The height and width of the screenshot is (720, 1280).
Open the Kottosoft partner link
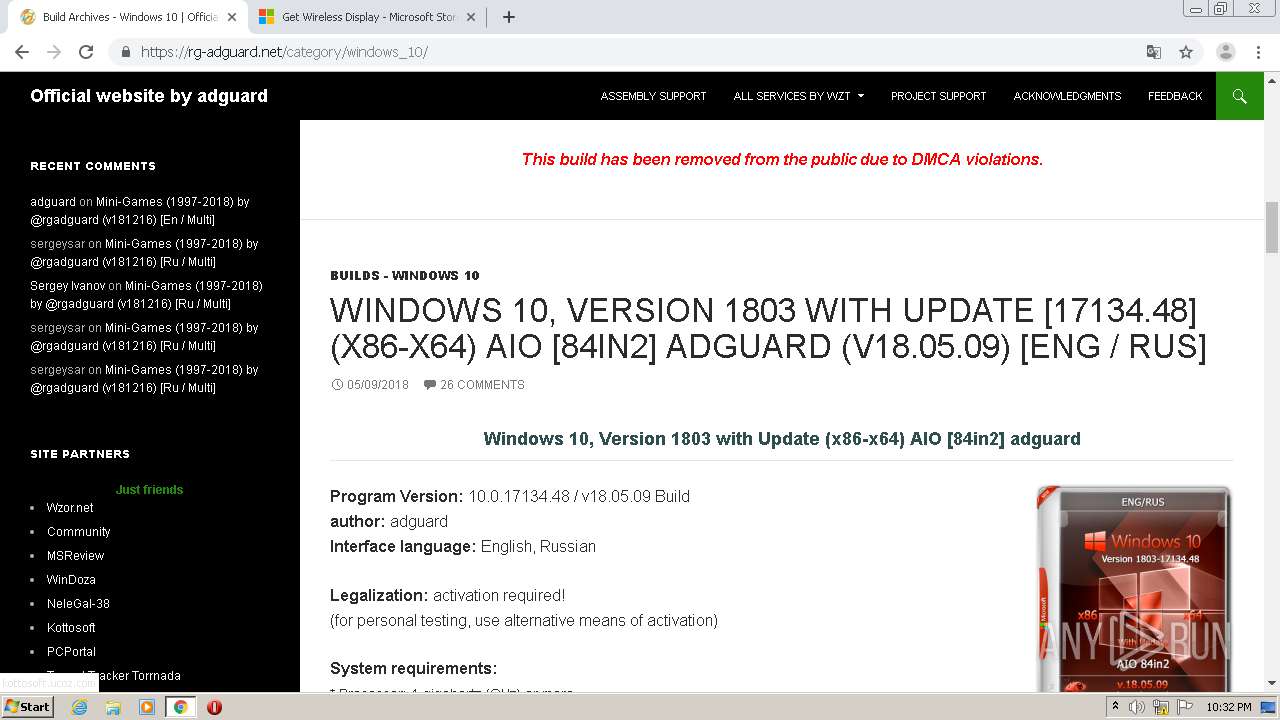click(71, 628)
